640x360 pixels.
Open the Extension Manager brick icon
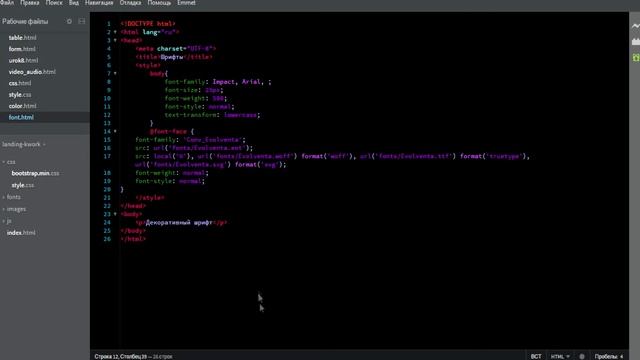click(x=636, y=41)
